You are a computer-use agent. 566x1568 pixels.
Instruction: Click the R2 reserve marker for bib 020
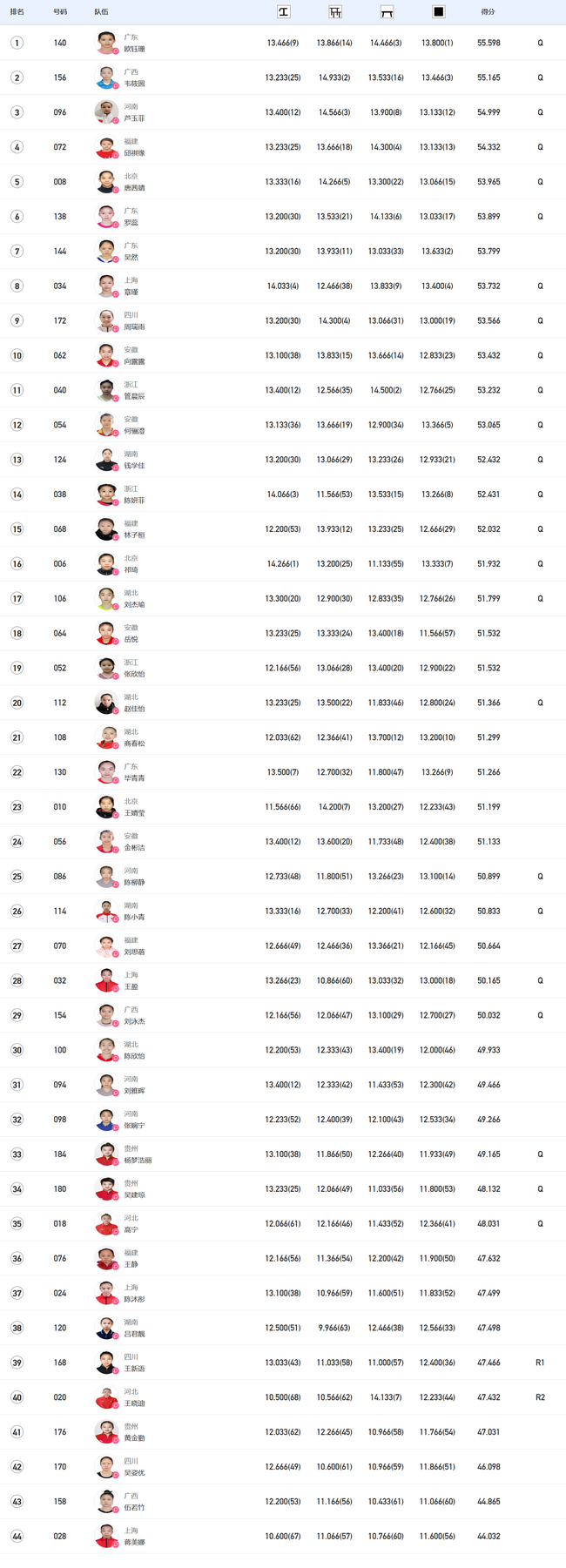coord(540,1397)
